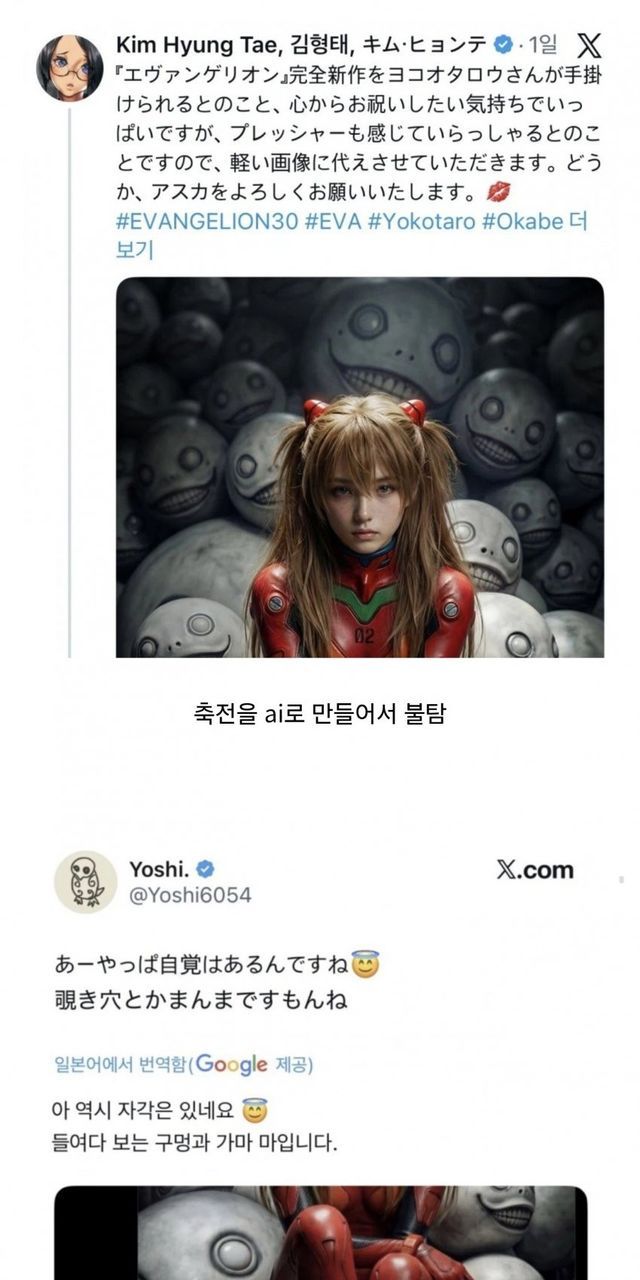Click the X logo in the top tweet

[590, 45]
